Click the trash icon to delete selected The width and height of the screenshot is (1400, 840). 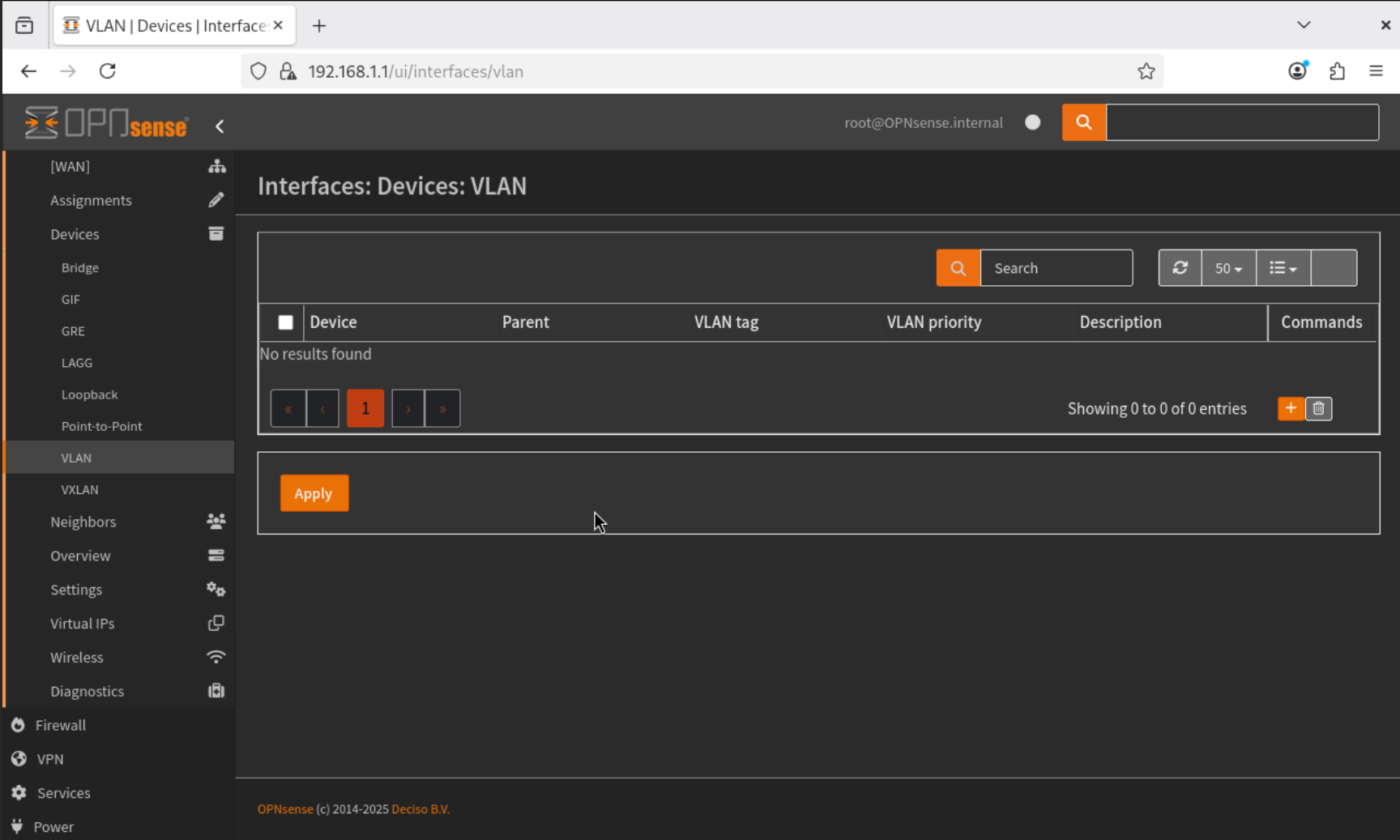coord(1319,408)
